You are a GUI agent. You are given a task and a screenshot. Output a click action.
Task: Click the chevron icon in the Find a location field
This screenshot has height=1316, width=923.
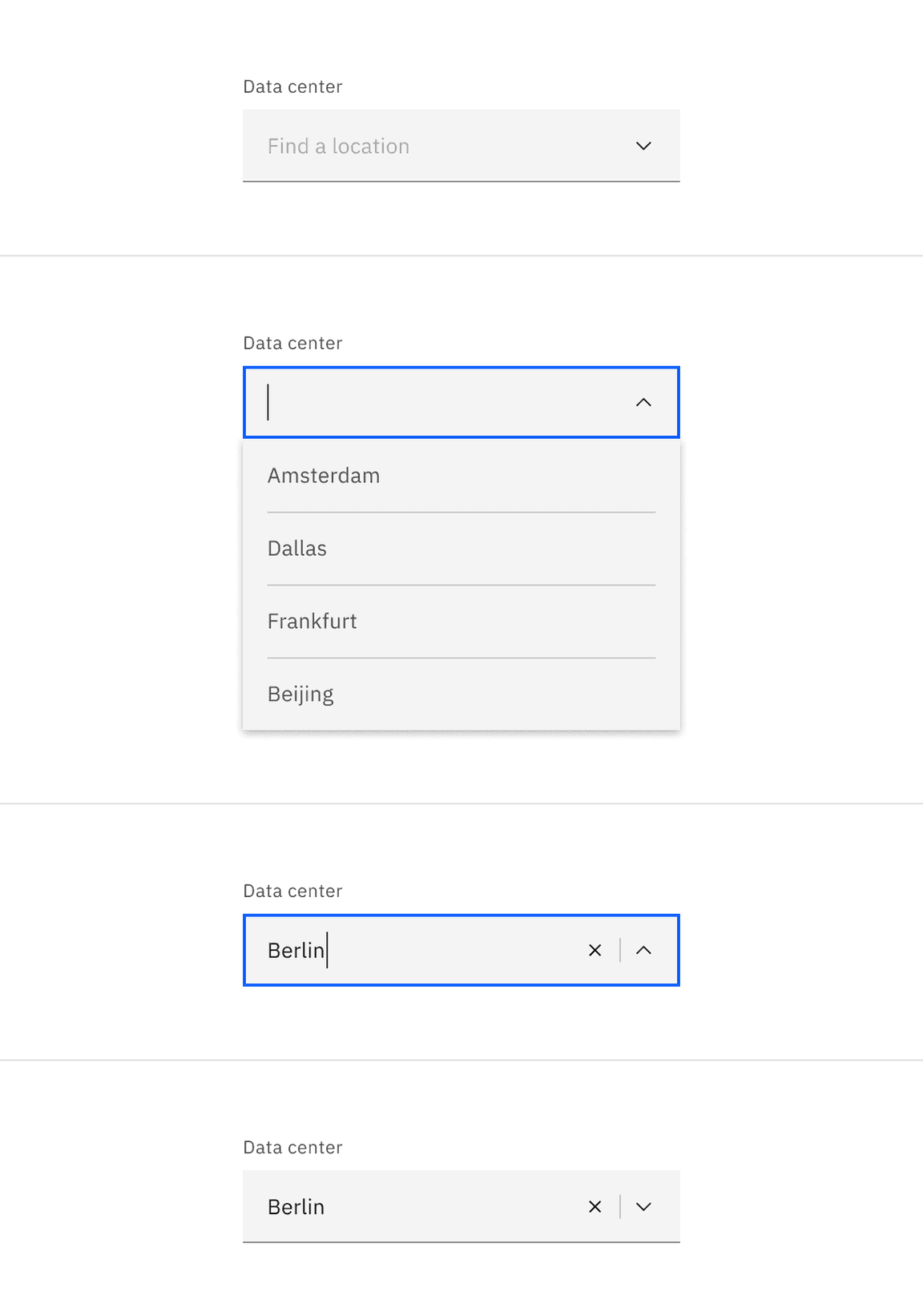(x=643, y=146)
